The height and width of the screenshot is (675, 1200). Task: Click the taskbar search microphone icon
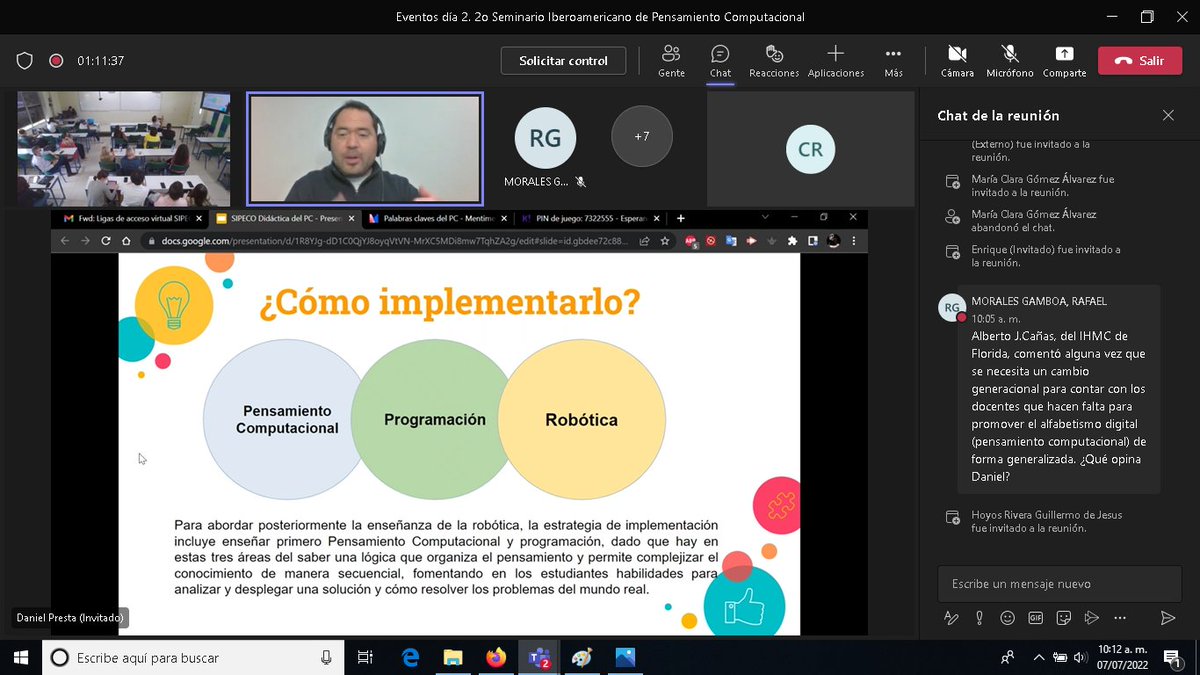[x=326, y=657]
